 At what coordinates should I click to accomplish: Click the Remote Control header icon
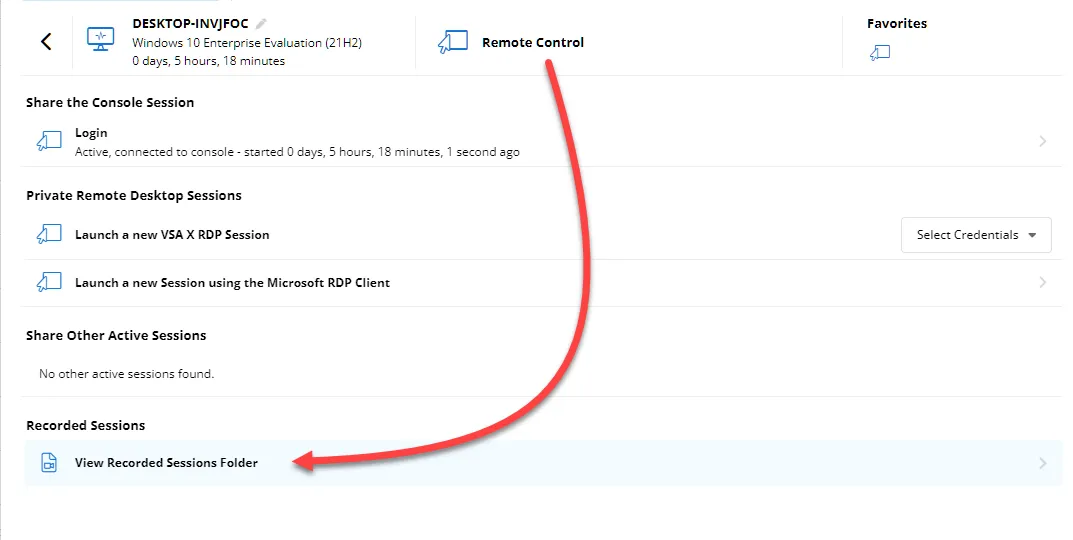click(452, 42)
